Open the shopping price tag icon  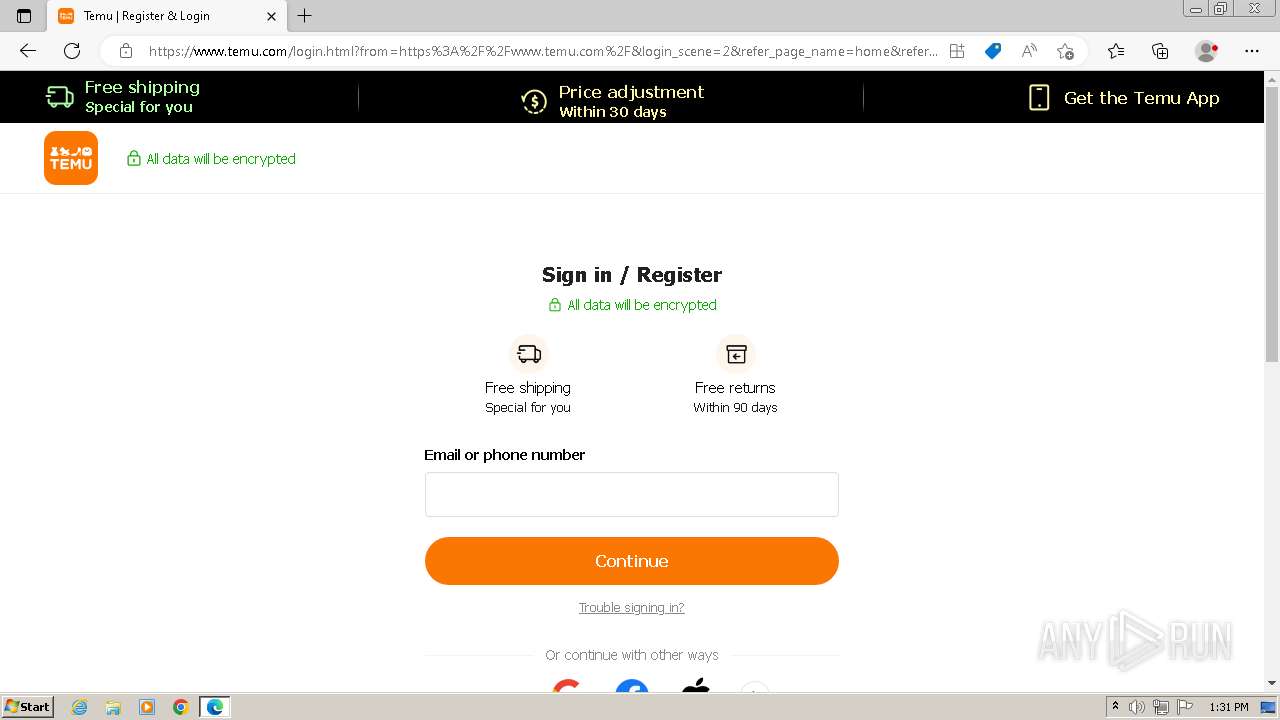tap(993, 51)
